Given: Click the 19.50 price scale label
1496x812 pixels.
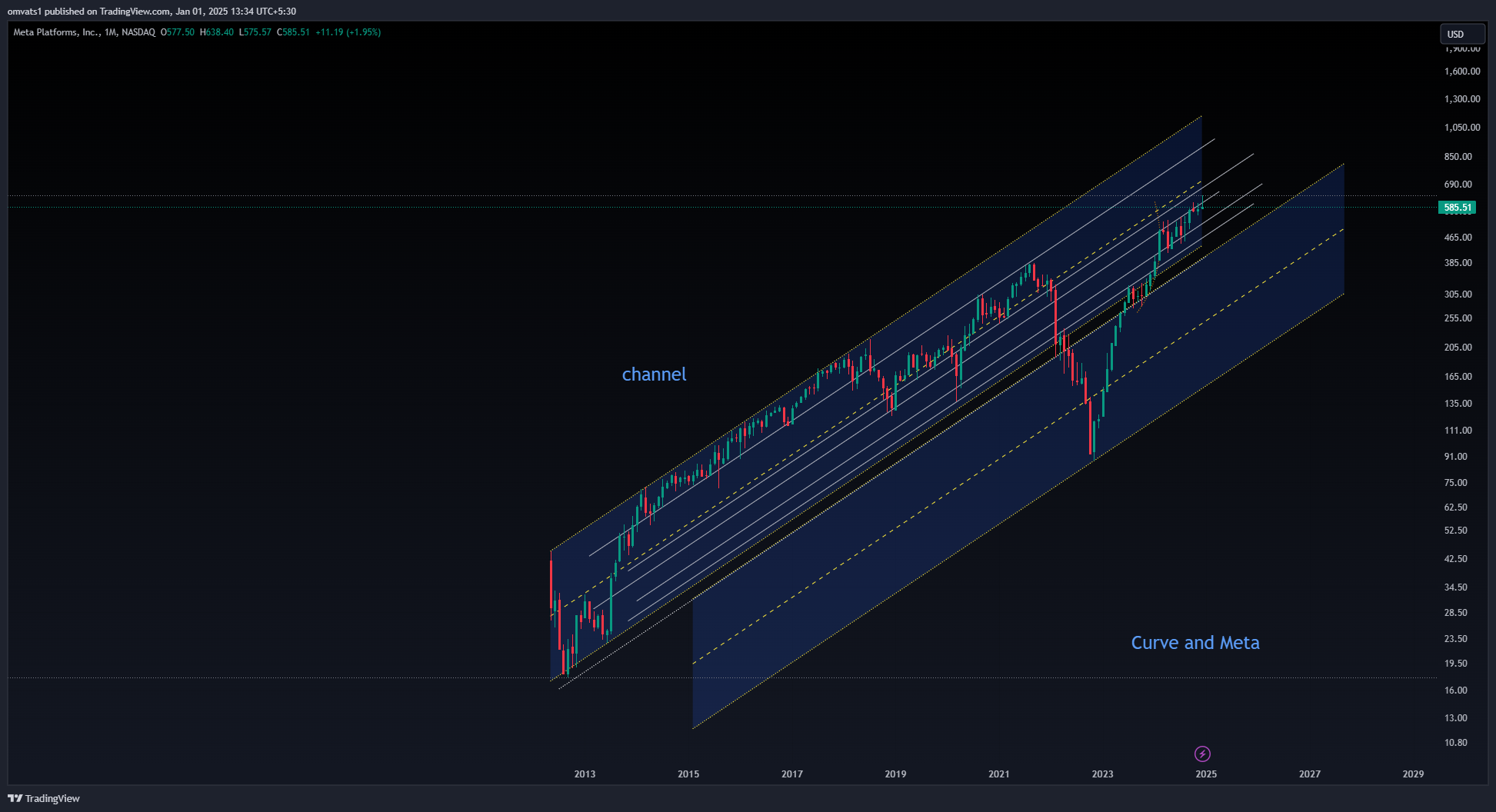Looking at the screenshot, I should (1456, 664).
